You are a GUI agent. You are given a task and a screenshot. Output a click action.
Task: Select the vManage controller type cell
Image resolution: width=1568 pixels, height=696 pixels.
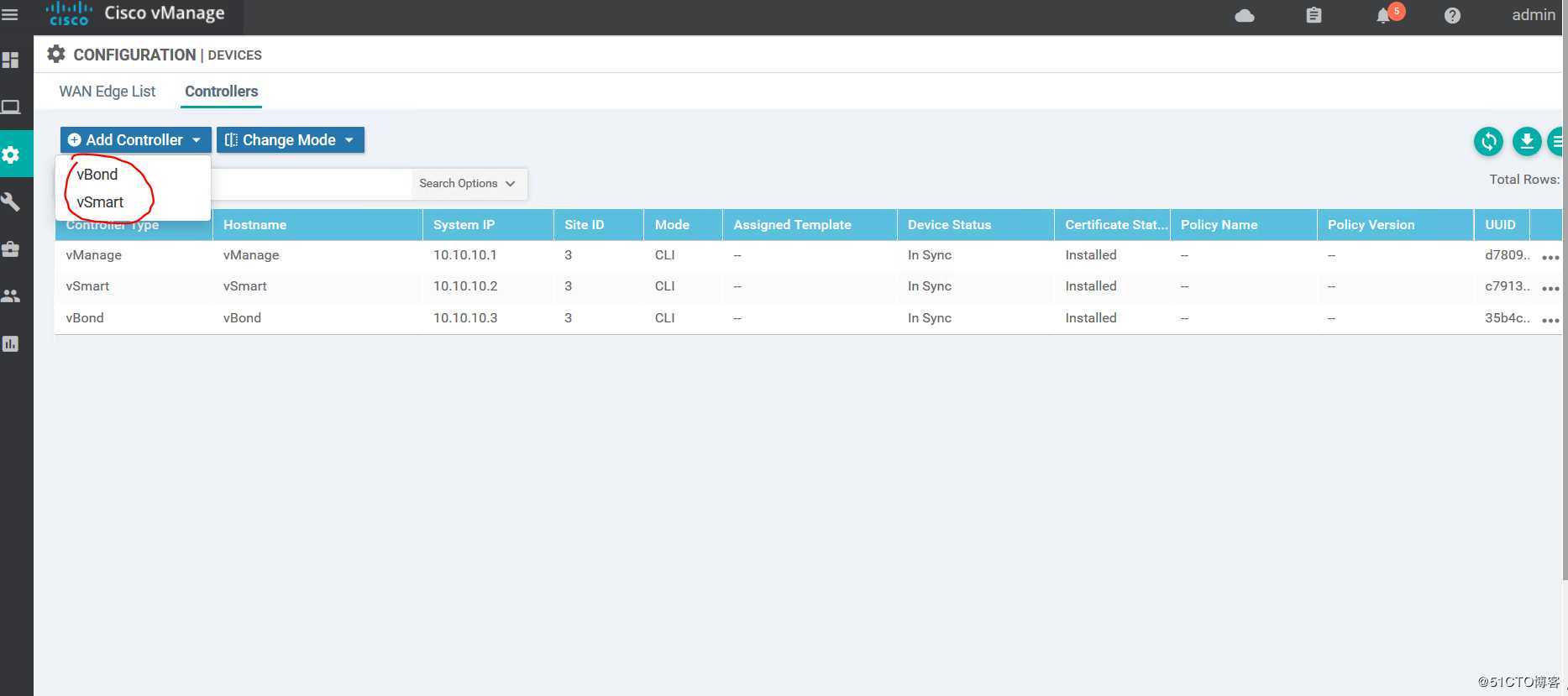[x=94, y=255]
